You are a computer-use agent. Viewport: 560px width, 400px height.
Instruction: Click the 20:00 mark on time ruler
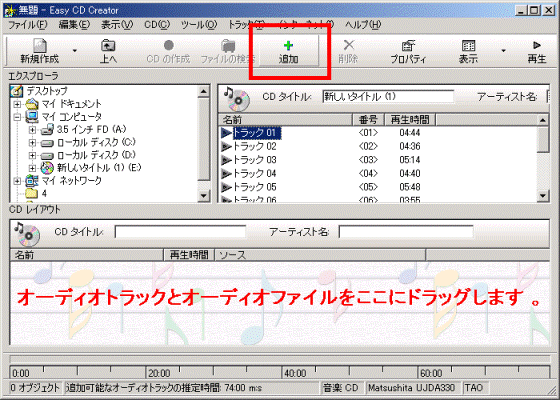[x=159, y=374]
